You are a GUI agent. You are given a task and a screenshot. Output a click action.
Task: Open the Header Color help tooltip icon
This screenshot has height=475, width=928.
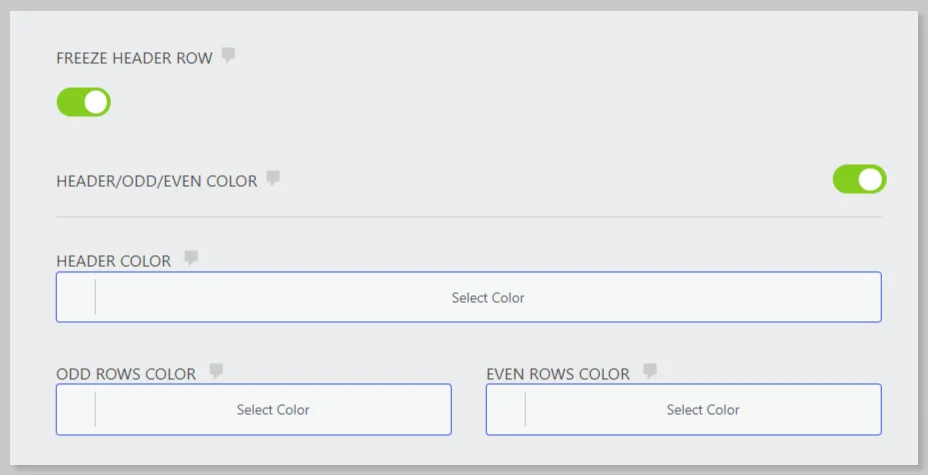(191, 258)
